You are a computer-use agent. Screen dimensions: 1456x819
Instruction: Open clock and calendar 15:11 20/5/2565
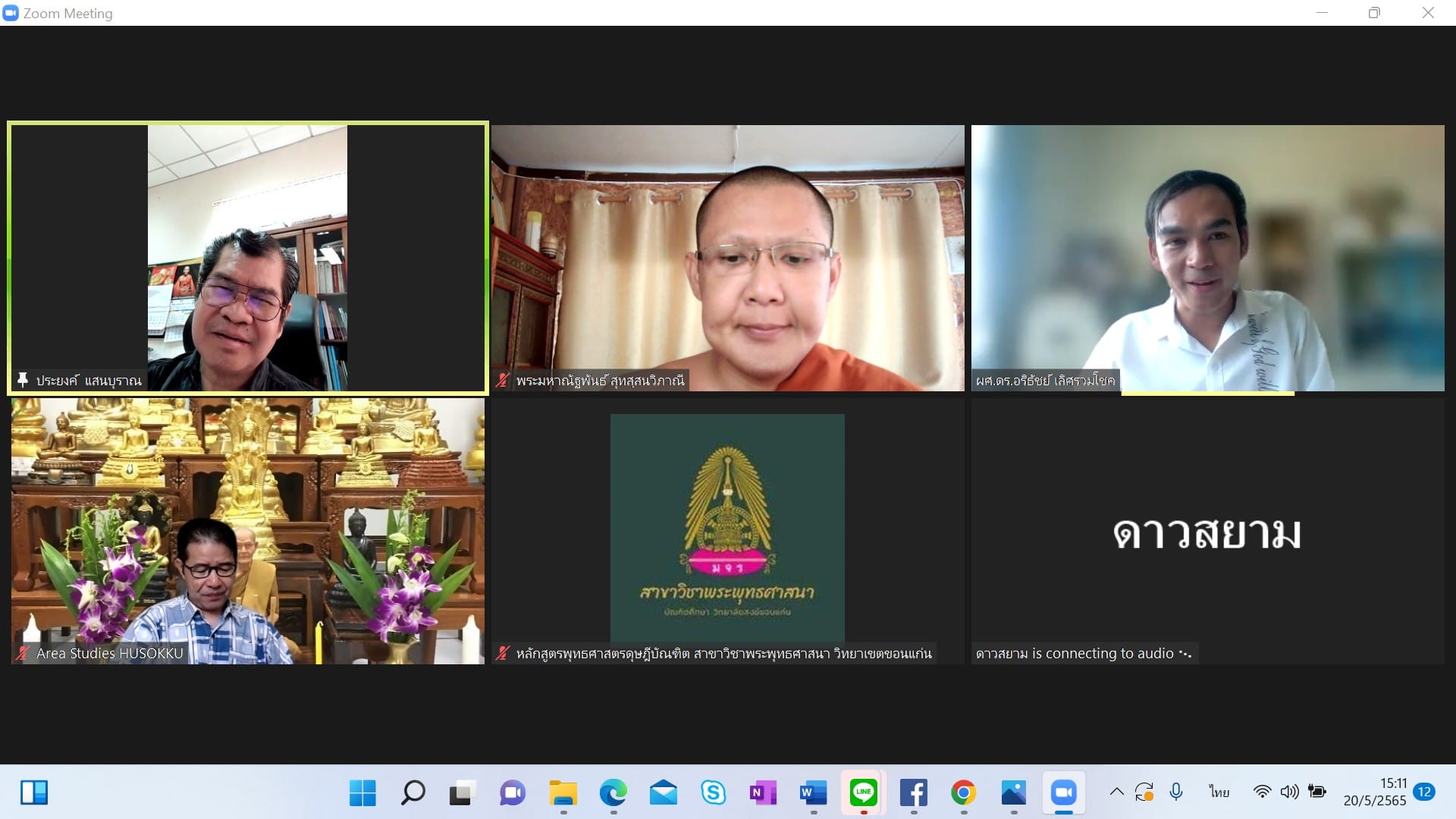1375,792
